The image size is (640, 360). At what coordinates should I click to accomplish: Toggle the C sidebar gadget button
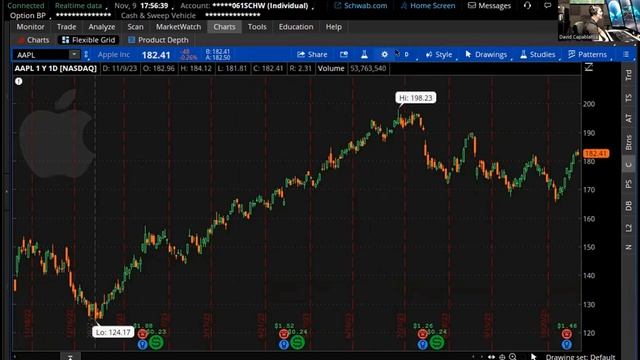[629, 164]
